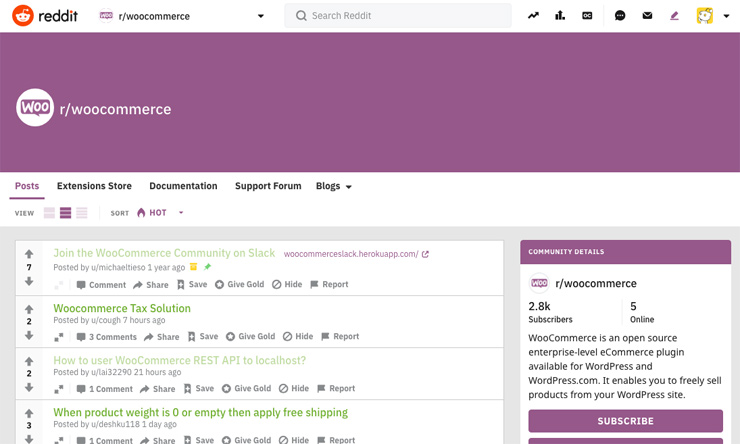Comment on the Slack community post
Viewport: 740px width, 444px height.
[x=101, y=285]
